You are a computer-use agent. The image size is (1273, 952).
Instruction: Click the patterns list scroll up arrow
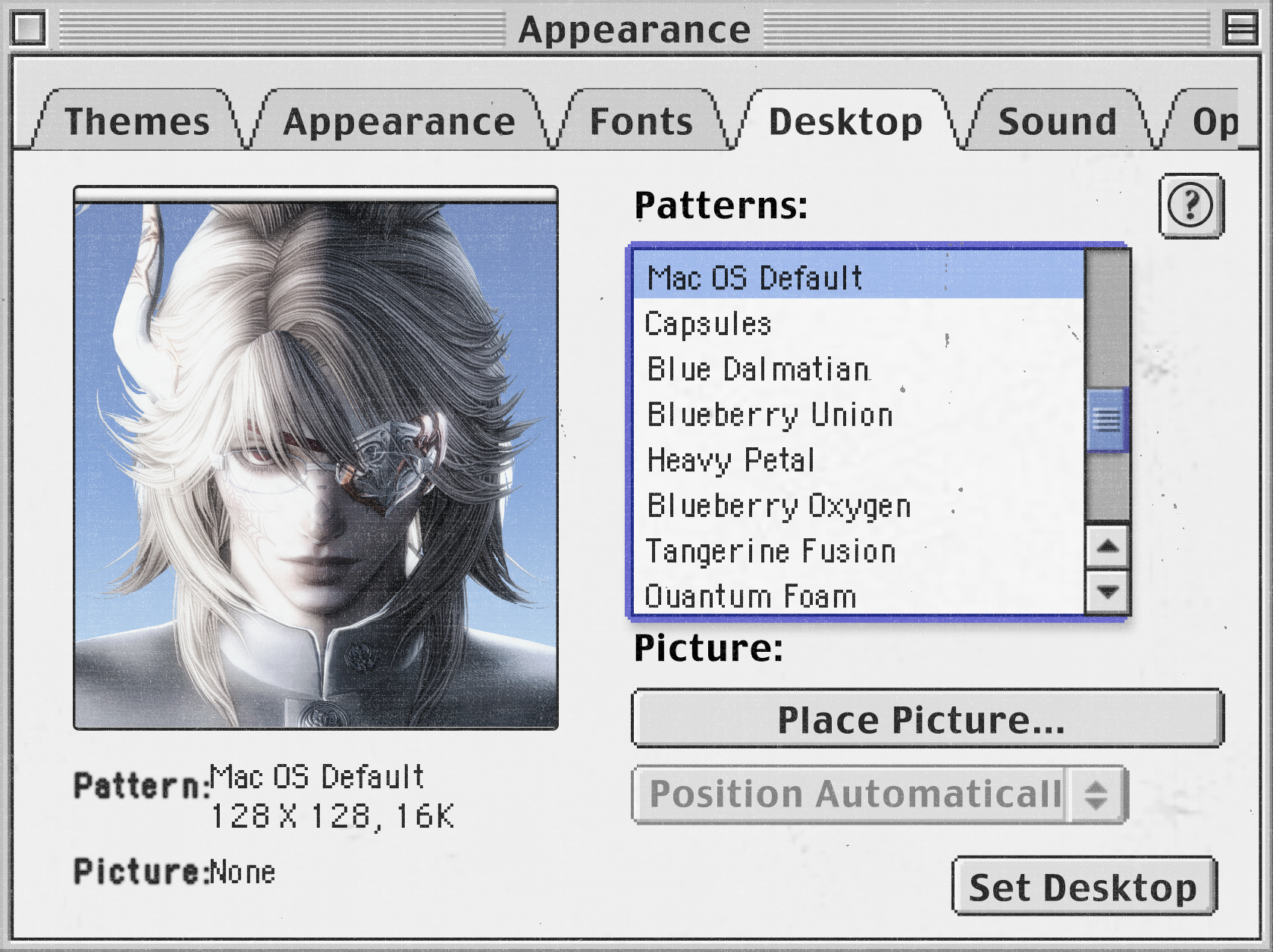coord(1108,546)
